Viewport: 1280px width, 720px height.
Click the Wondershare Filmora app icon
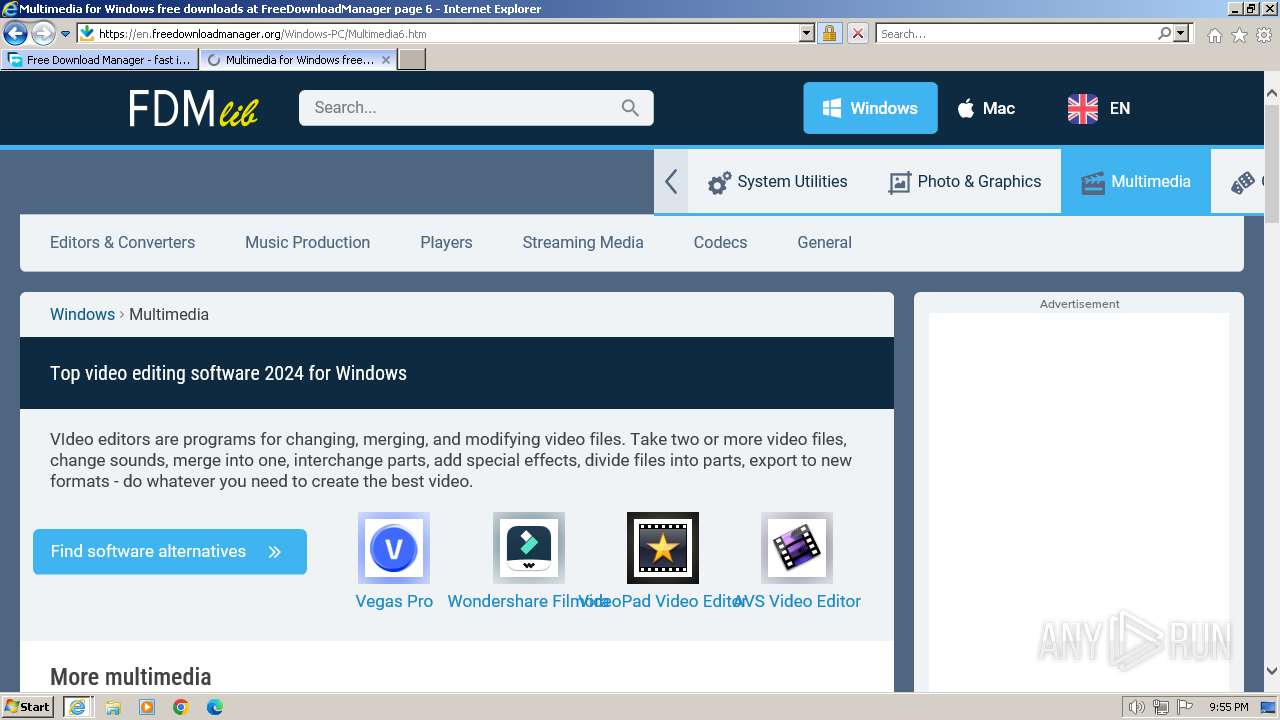coord(529,548)
